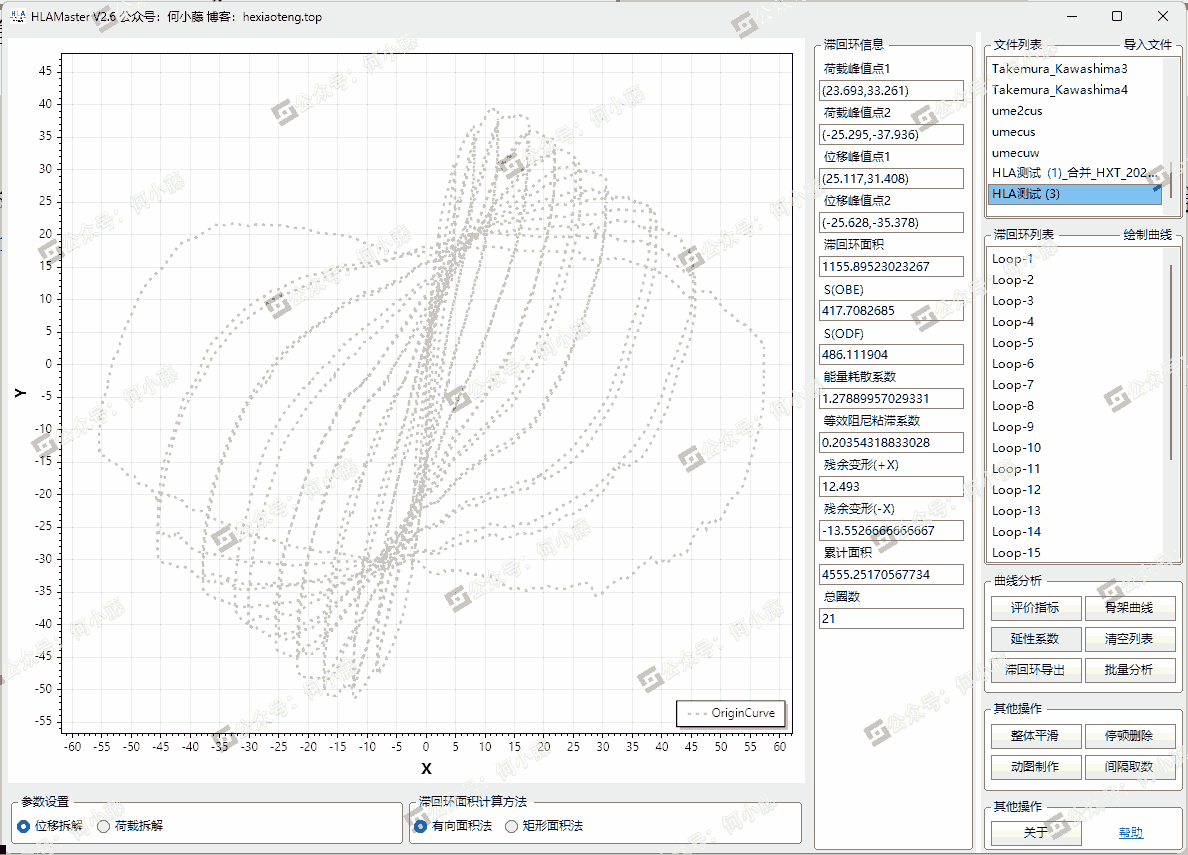Apply 整体平滑 smoothing
The height and width of the screenshot is (855, 1188).
point(1034,736)
